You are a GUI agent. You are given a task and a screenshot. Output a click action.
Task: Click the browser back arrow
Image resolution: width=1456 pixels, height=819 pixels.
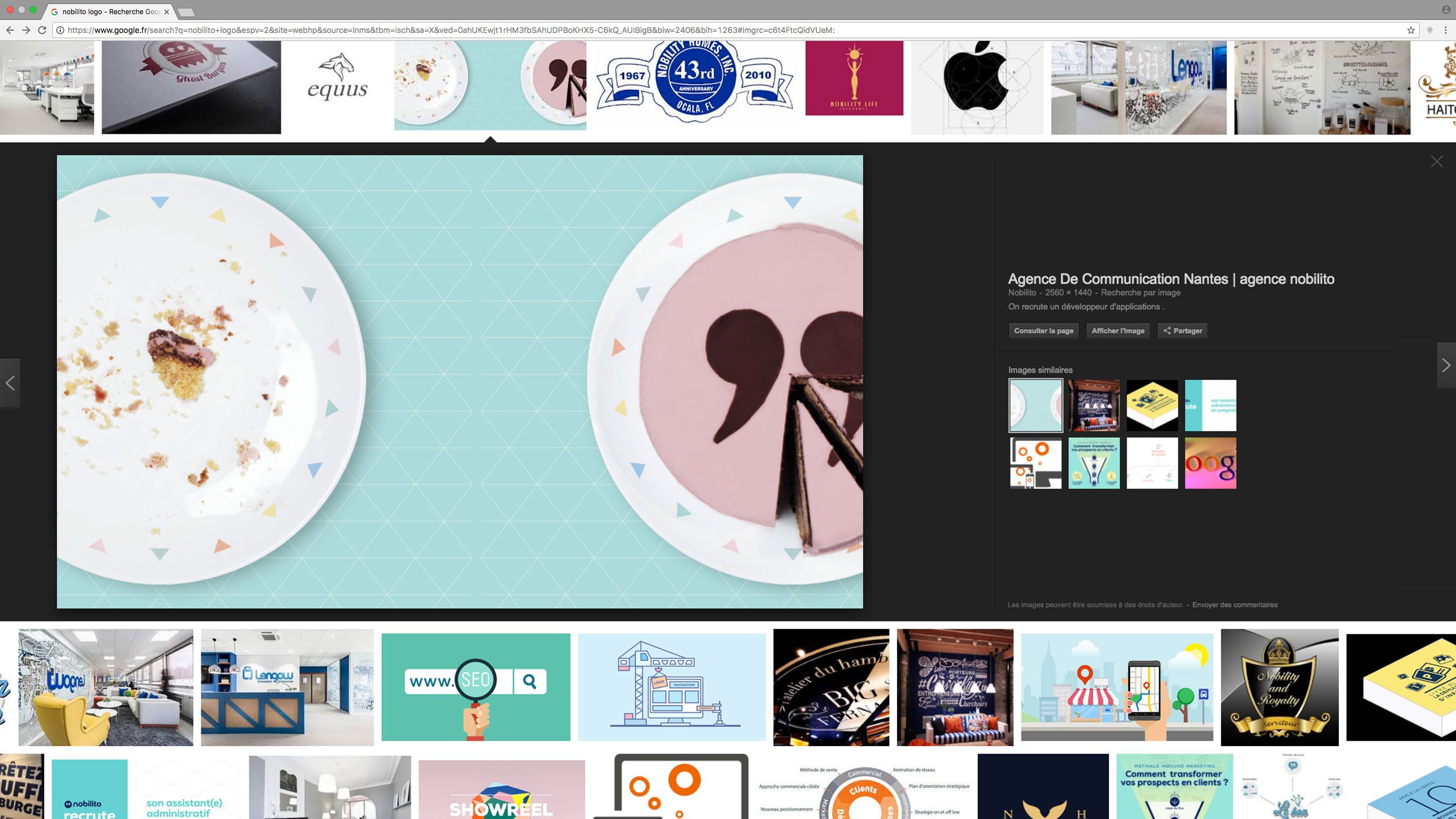click(x=10, y=30)
